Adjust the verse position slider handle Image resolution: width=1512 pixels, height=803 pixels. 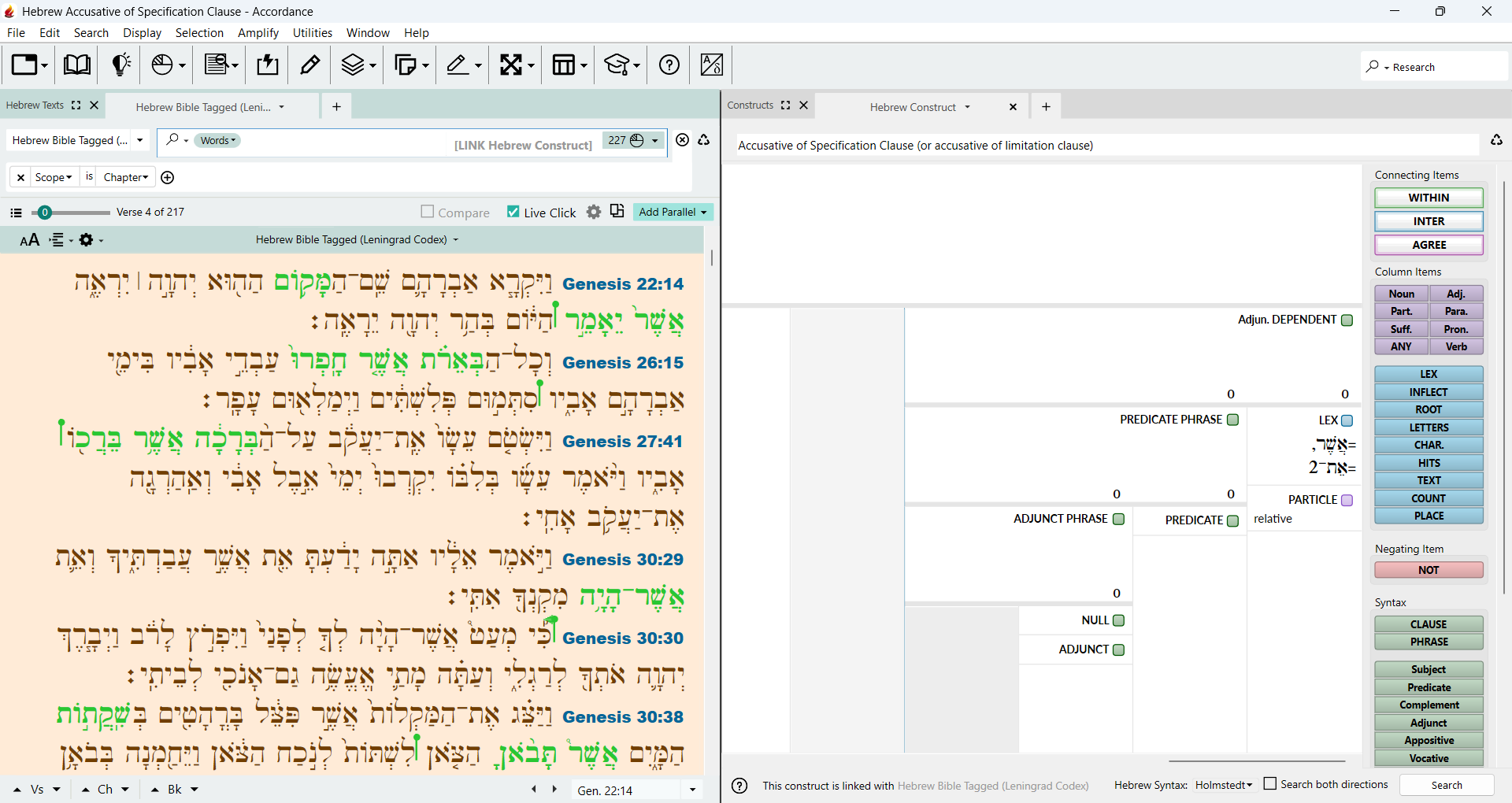pos(45,213)
